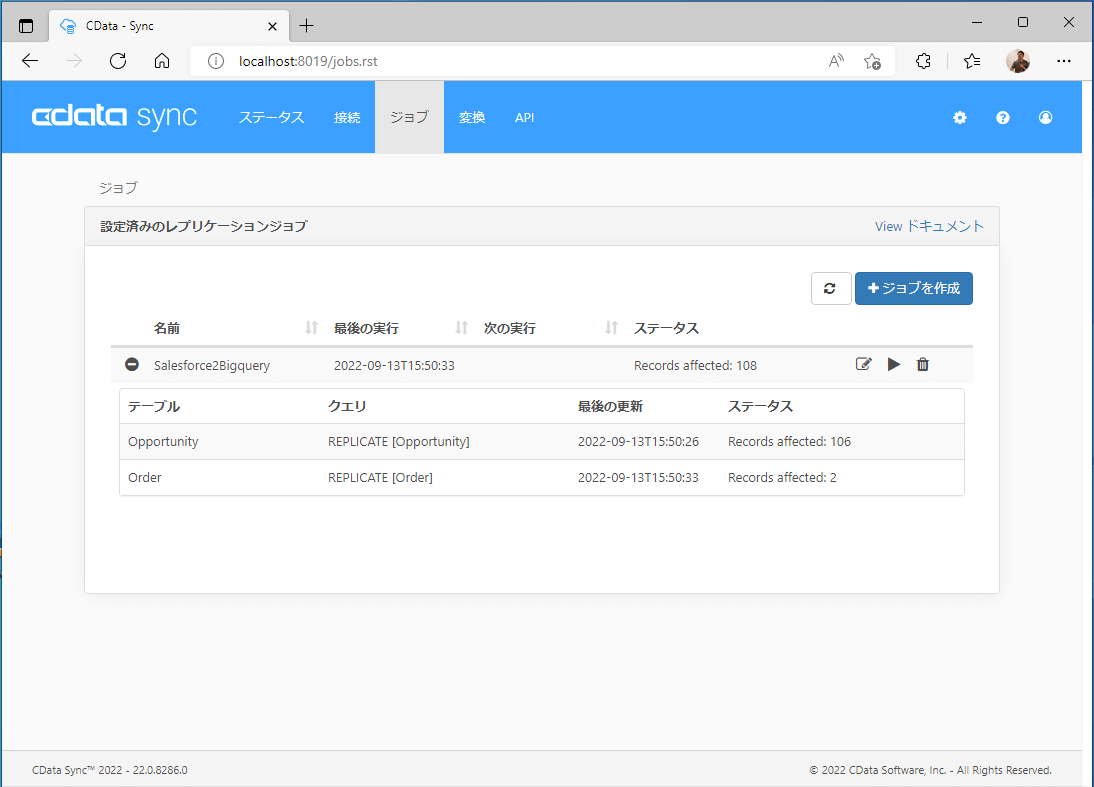Edit the Salesforce2Bigquery job
Image resolution: width=1094 pixels, height=787 pixels.
point(863,365)
